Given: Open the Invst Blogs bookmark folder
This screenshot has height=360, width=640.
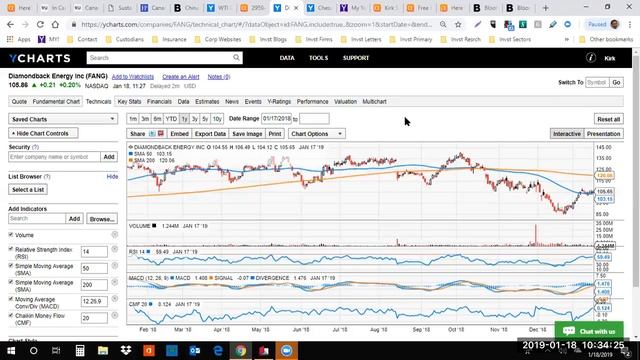Looking at the screenshot, I should pos(268,39).
